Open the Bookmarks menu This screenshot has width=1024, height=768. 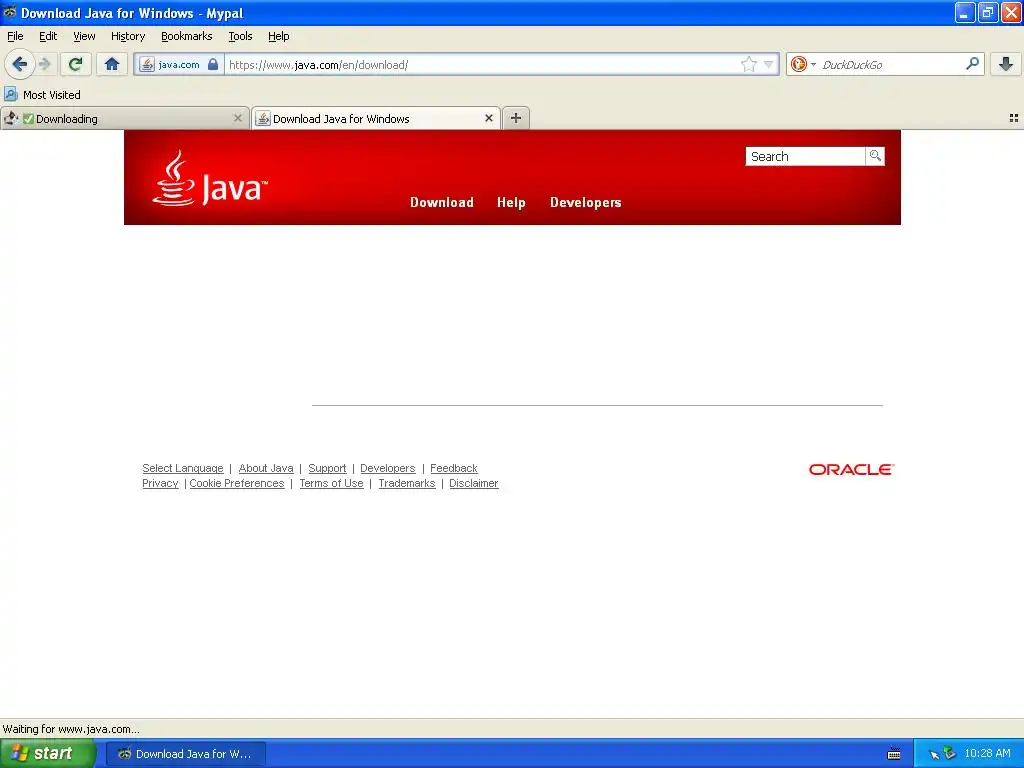point(187,36)
